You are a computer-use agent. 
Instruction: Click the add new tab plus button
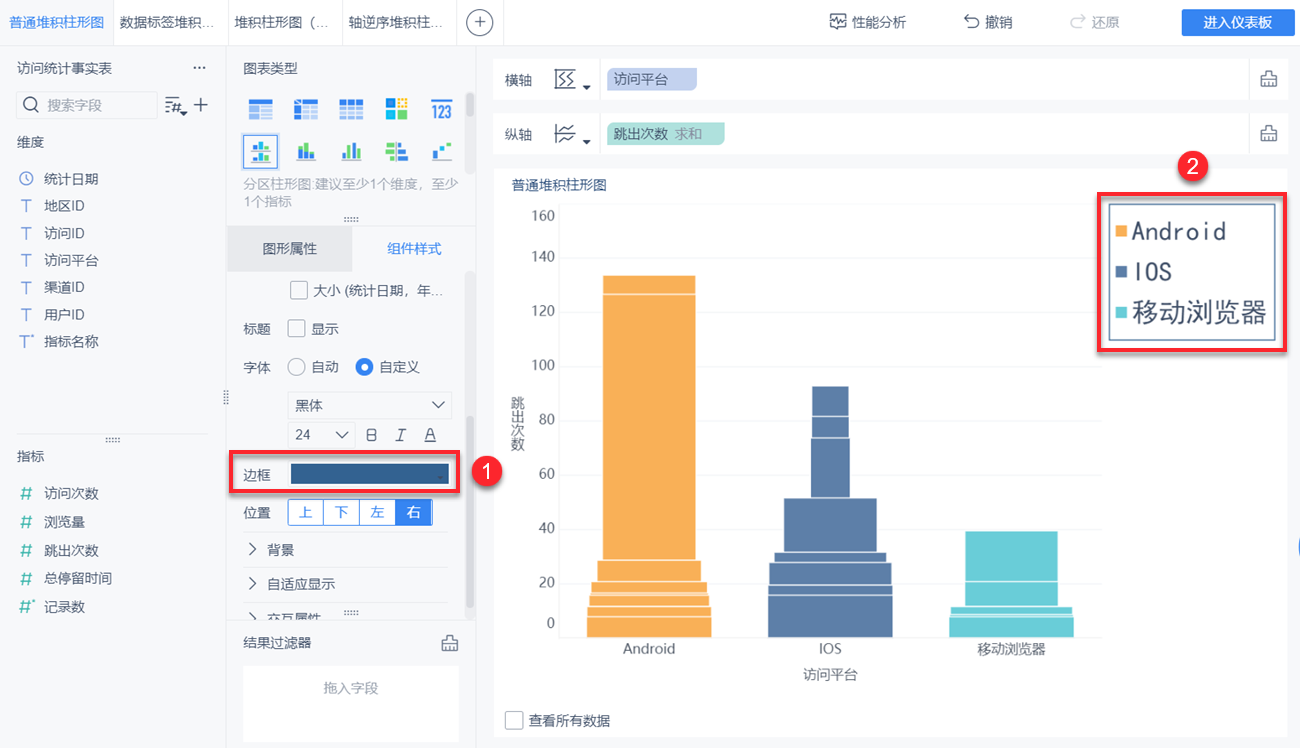point(480,22)
